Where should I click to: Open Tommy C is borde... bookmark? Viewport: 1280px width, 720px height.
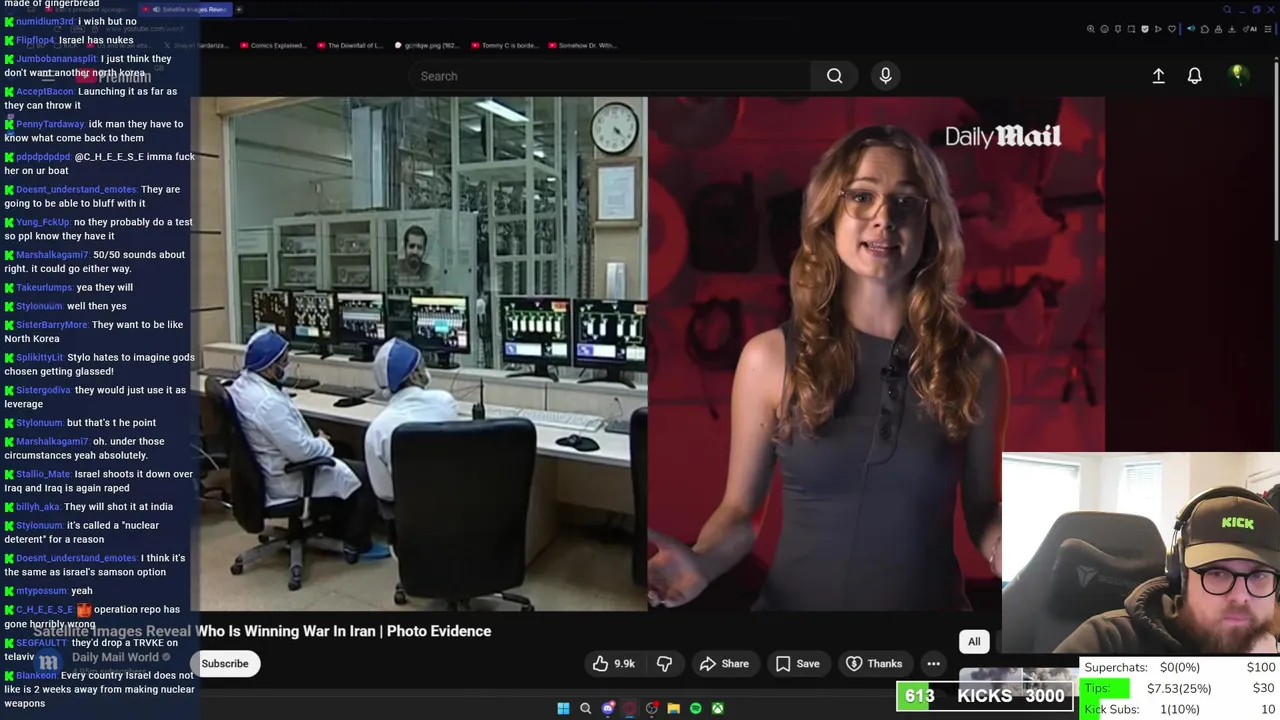tap(503, 45)
